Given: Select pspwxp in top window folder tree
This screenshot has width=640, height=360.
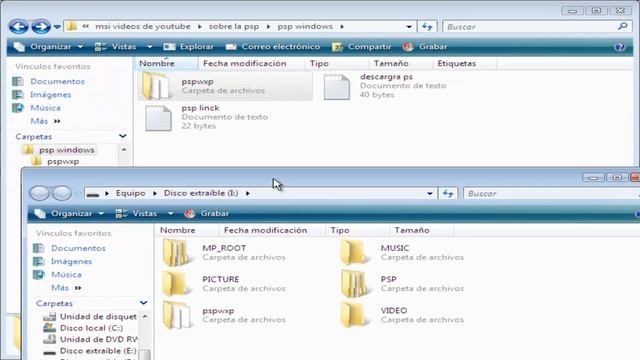Looking at the screenshot, I should pos(63,162).
